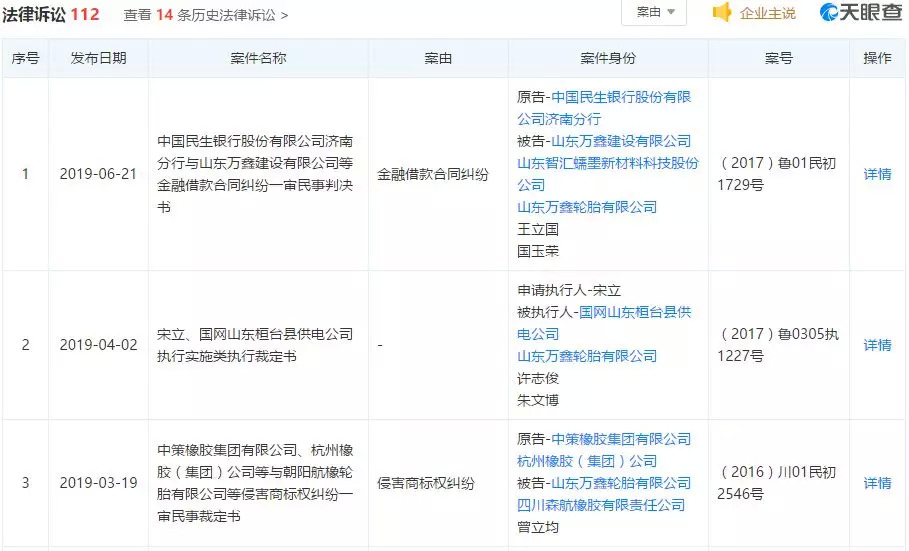
Task: Open 山东万鑫轮胎有限公司 link in row 2
Action: 587,356
